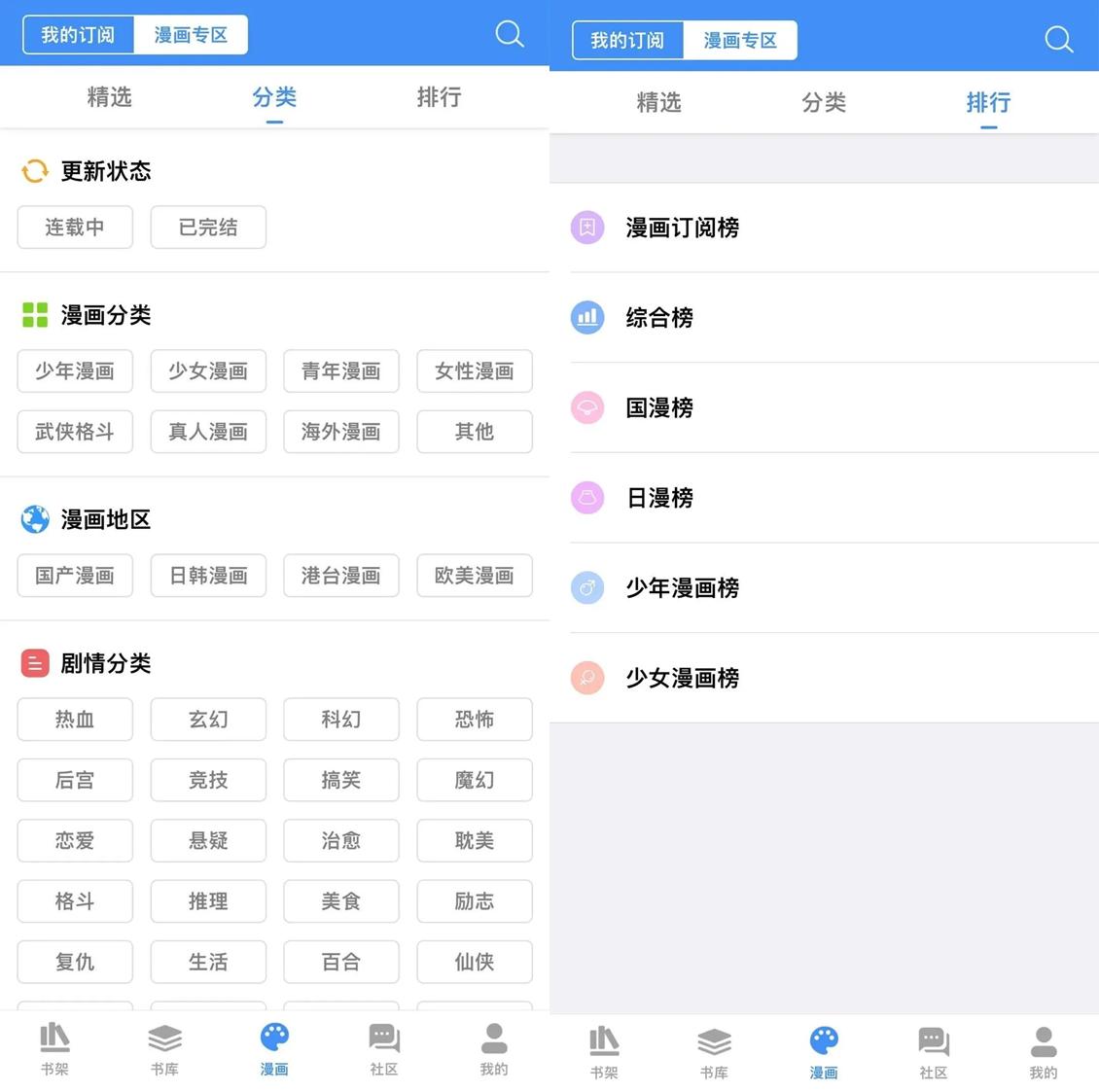1099x1092 pixels.
Task: Open the 综合榜 bar-chart ranking icon
Action: [587, 318]
